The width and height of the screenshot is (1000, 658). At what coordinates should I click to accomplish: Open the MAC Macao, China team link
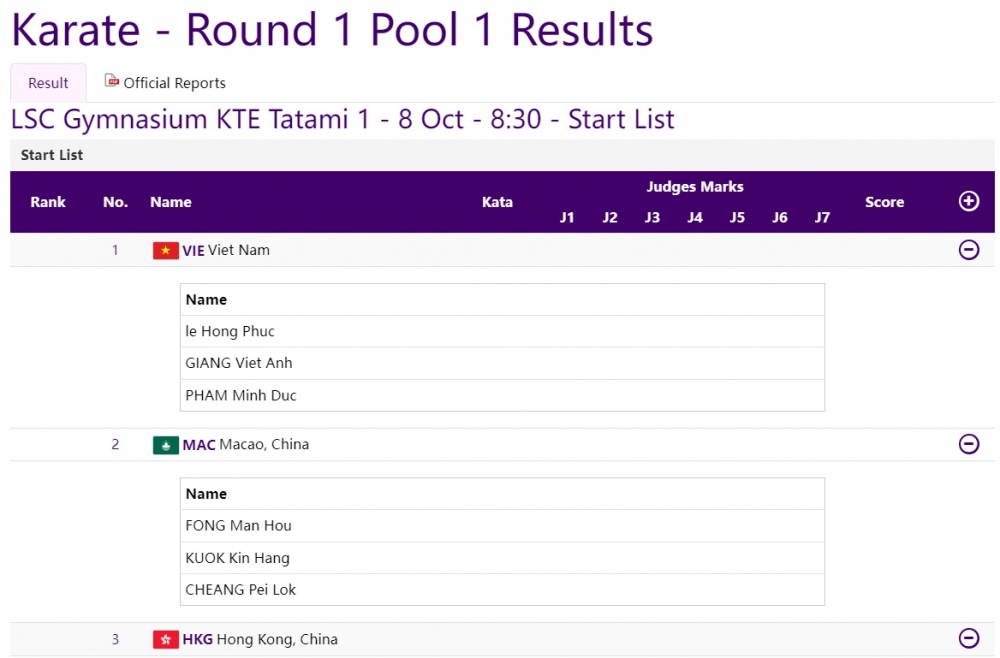[246, 445]
